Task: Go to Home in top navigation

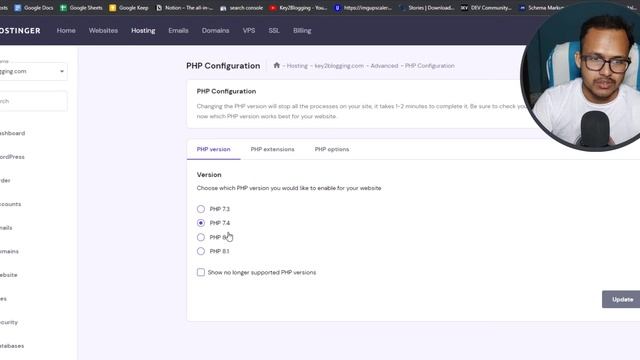Action: [x=66, y=31]
